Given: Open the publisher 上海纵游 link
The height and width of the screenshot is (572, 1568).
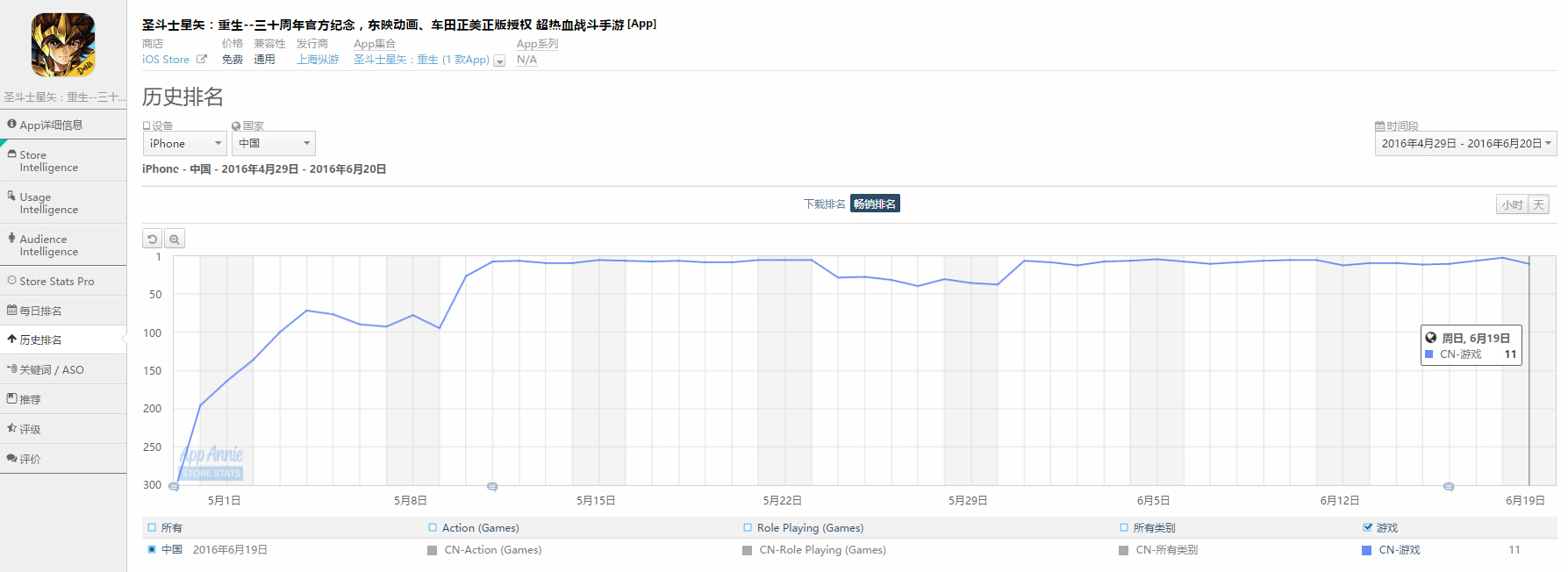Looking at the screenshot, I should click(318, 60).
